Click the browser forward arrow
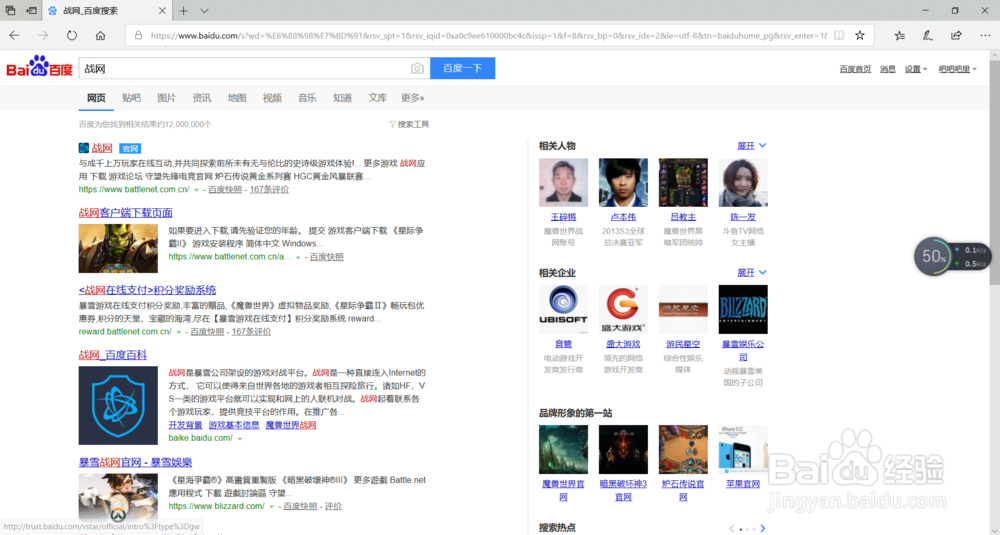This screenshot has width=1000, height=535. [43, 36]
